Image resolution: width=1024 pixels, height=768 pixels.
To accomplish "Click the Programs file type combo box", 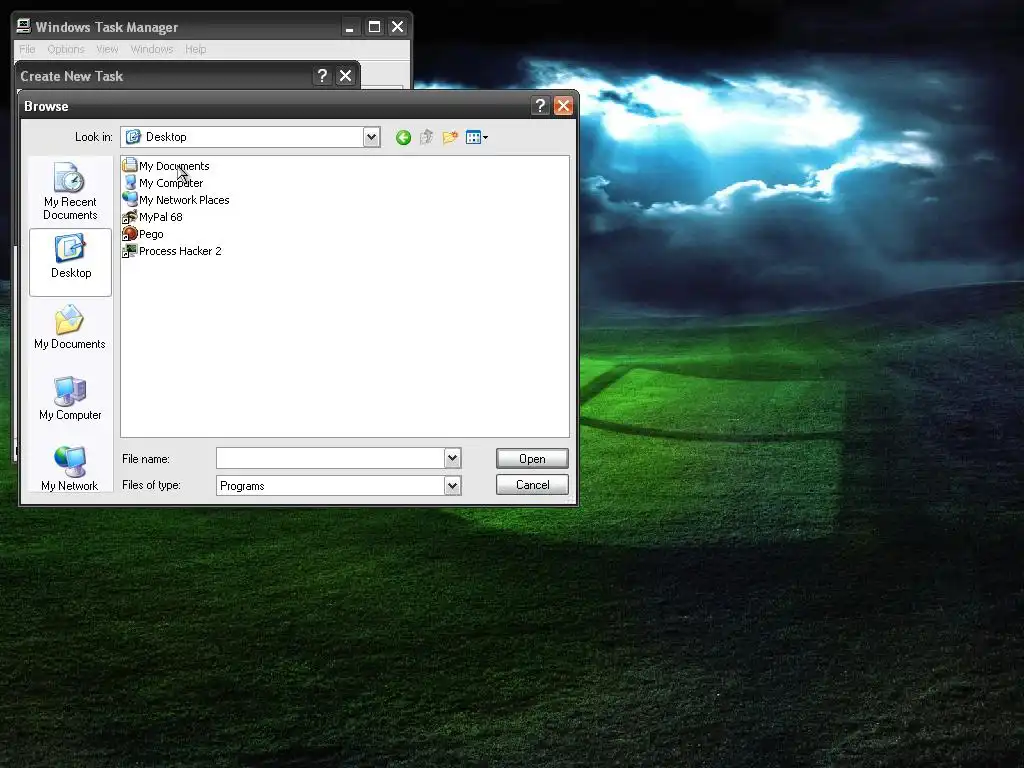I will point(338,485).
